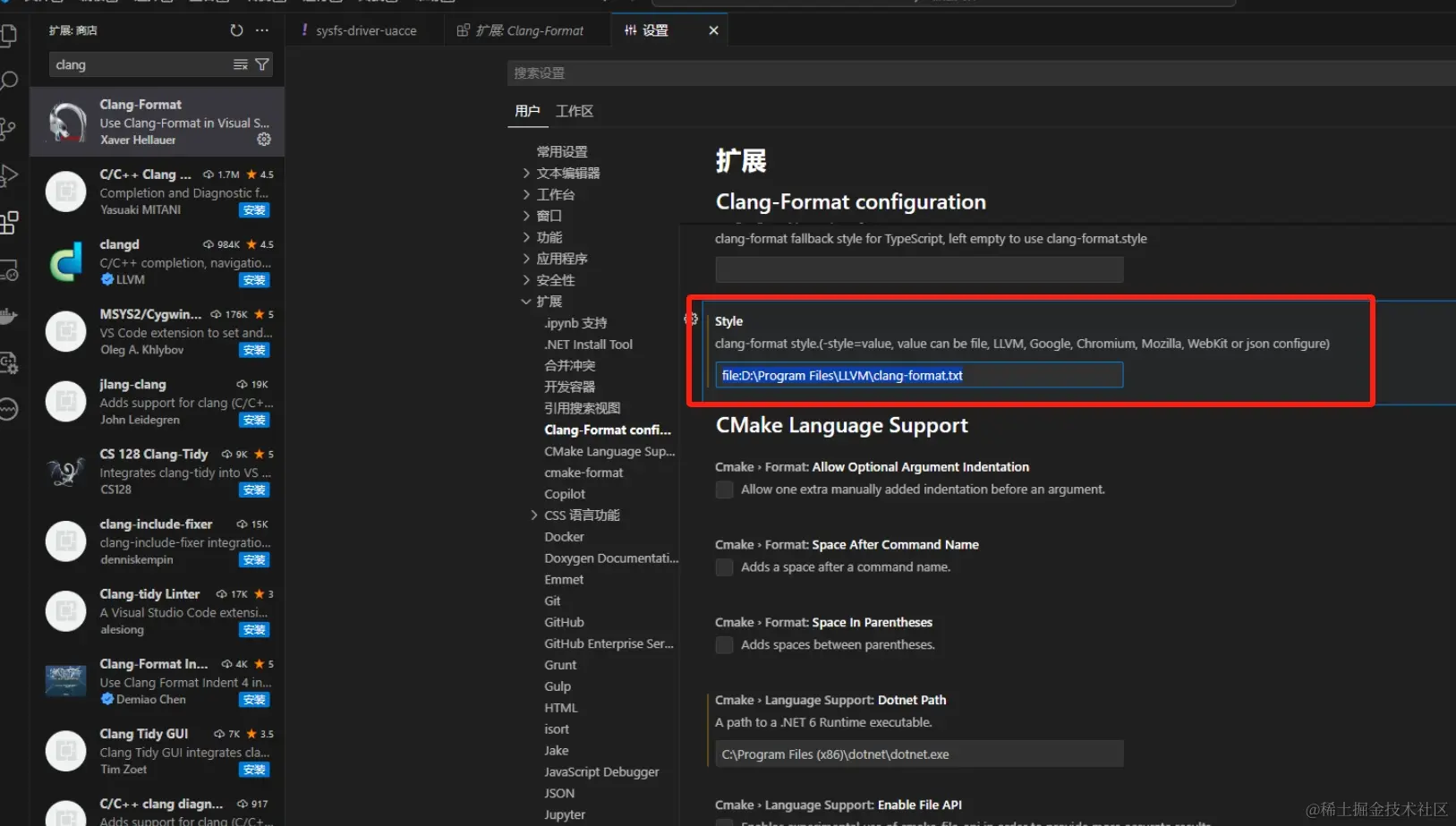This screenshot has width=1456, height=826.
Task: Expand CSS 语言功能 settings entry
Action: (534, 515)
